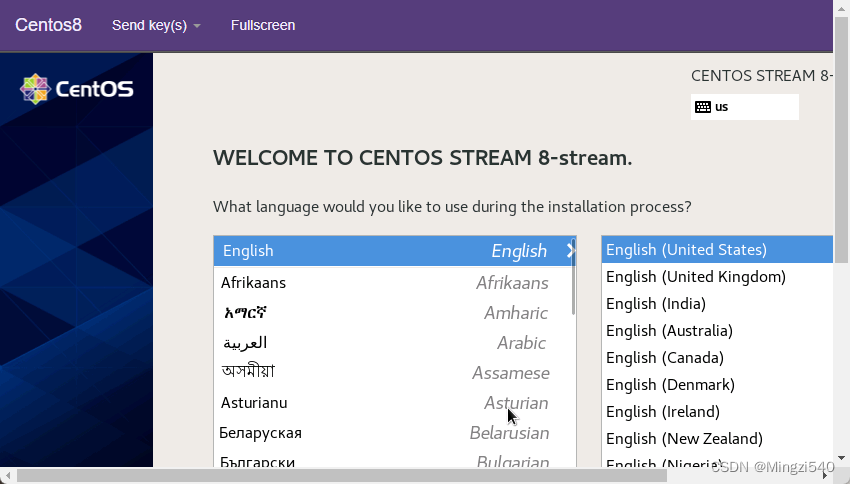The height and width of the screenshot is (484, 850).
Task: Select Asturianu language row
Action: click(x=395, y=403)
